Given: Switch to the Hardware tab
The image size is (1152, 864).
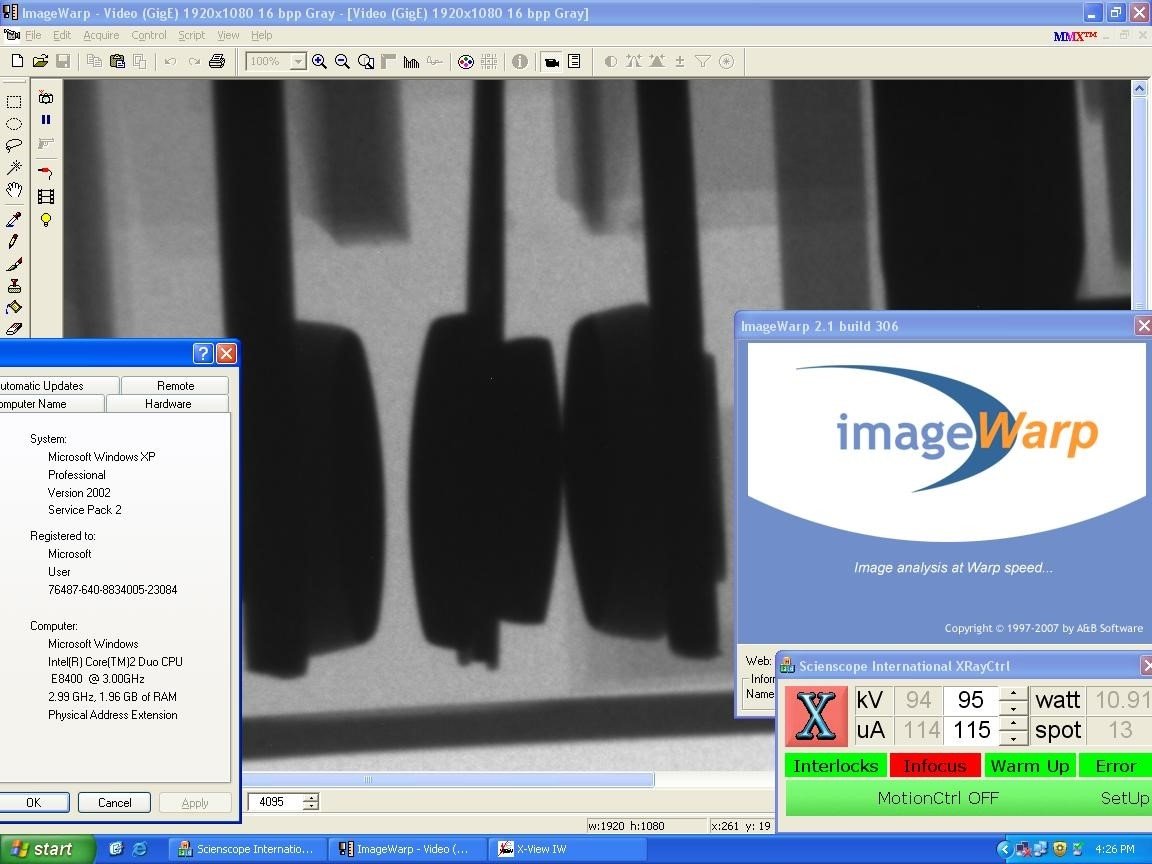Looking at the screenshot, I should click(x=168, y=404).
